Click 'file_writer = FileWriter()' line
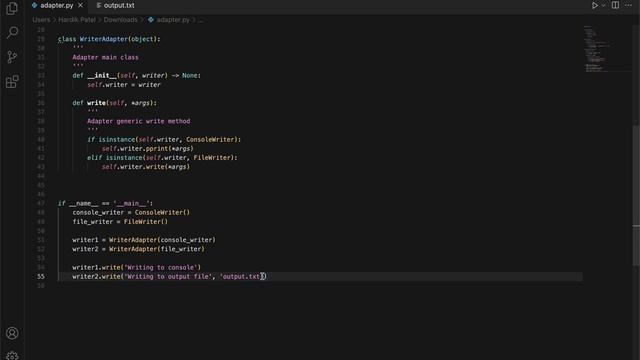The width and height of the screenshot is (640, 360). (120, 222)
